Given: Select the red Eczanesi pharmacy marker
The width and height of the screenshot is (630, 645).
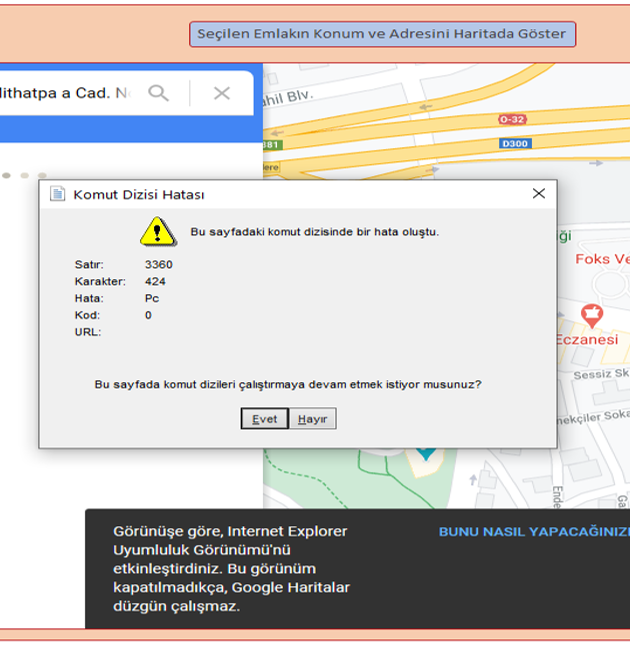Looking at the screenshot, I should coord(592,316).
